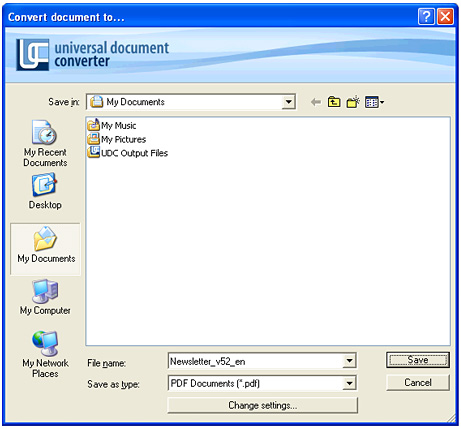The image size is (461, 429).
Task: Click the back arrow navigation icon
Action: click(x=315, y=102)
